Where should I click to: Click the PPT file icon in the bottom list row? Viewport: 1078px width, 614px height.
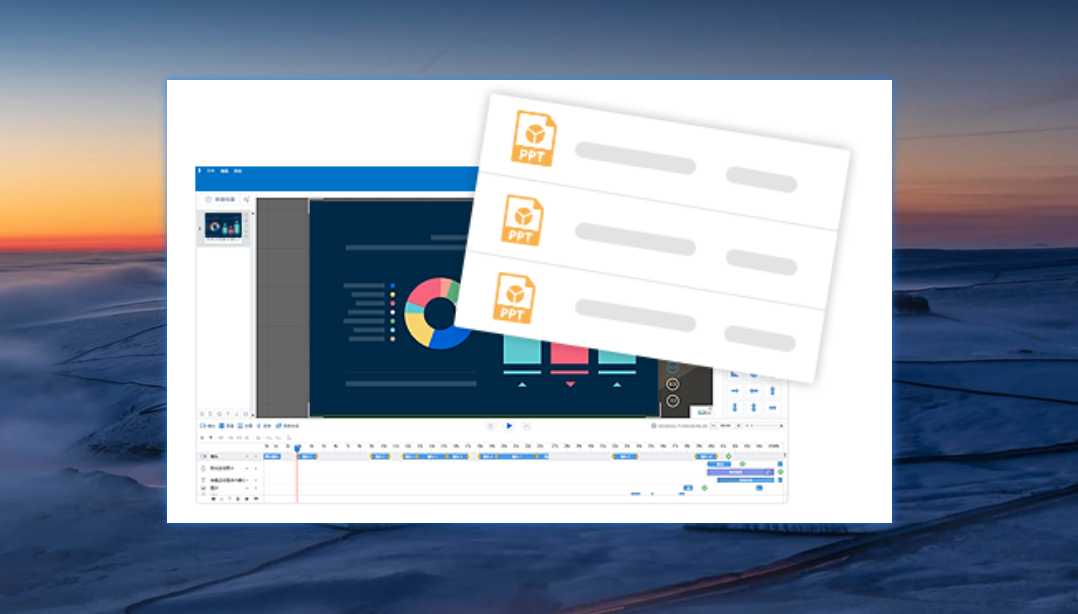pos(514,298)
